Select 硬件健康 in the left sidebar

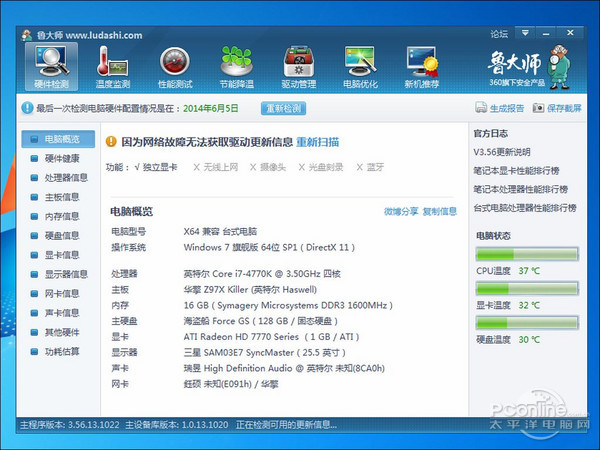[61, 158]
